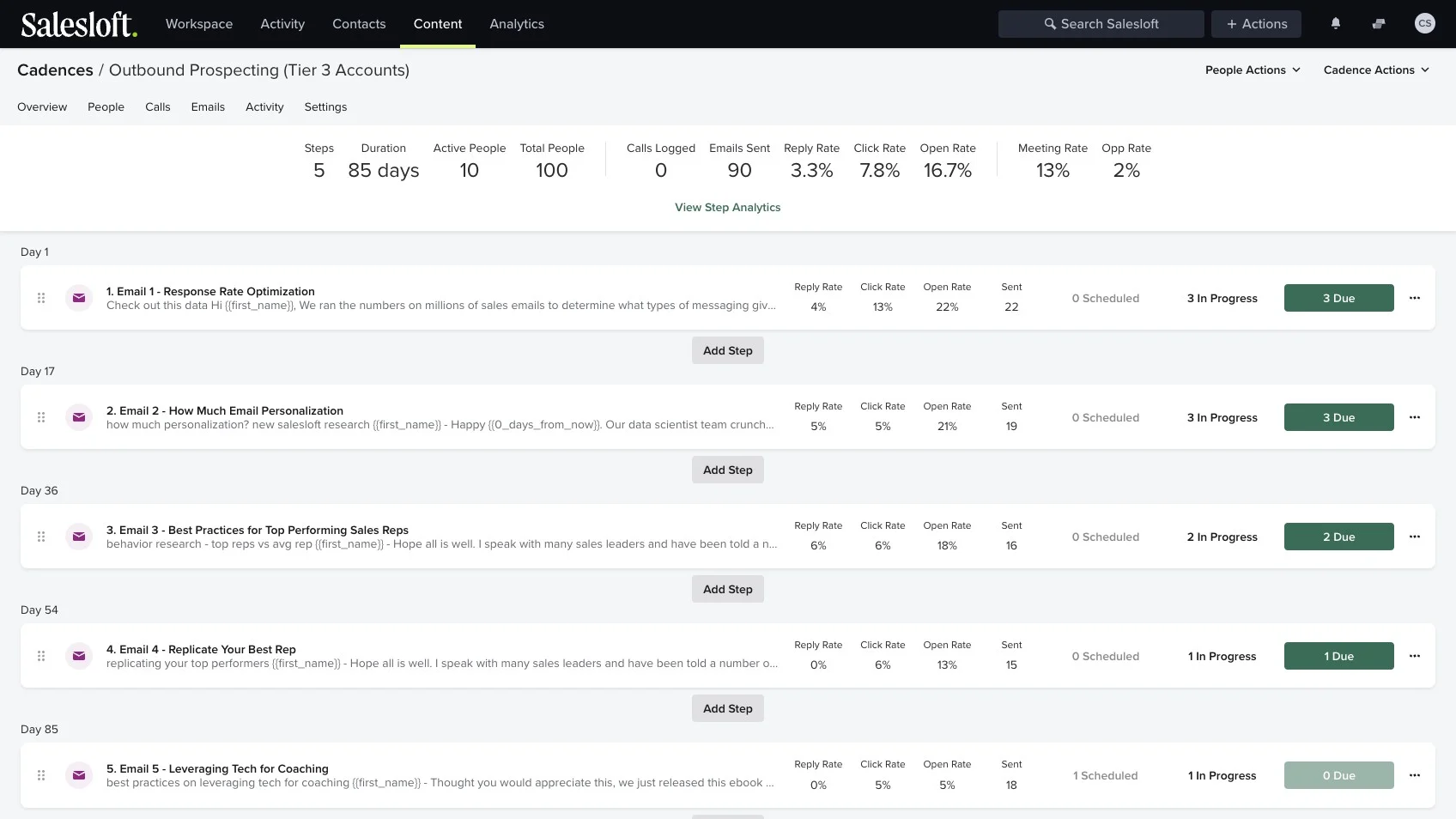
Task: Click Add Step below Day 1
Action: [728, 350]
